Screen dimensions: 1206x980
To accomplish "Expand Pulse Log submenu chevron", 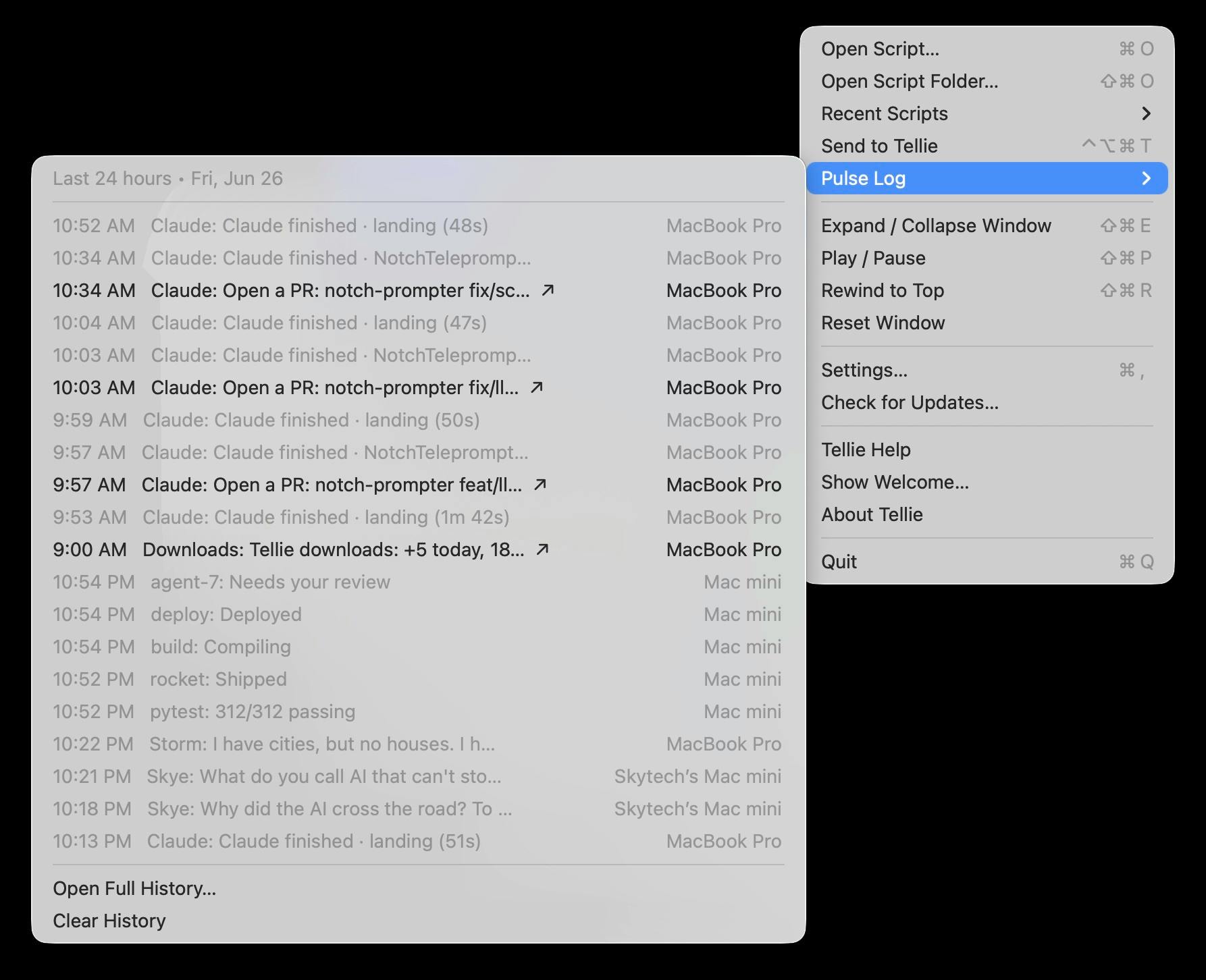I will point(1146,178).
